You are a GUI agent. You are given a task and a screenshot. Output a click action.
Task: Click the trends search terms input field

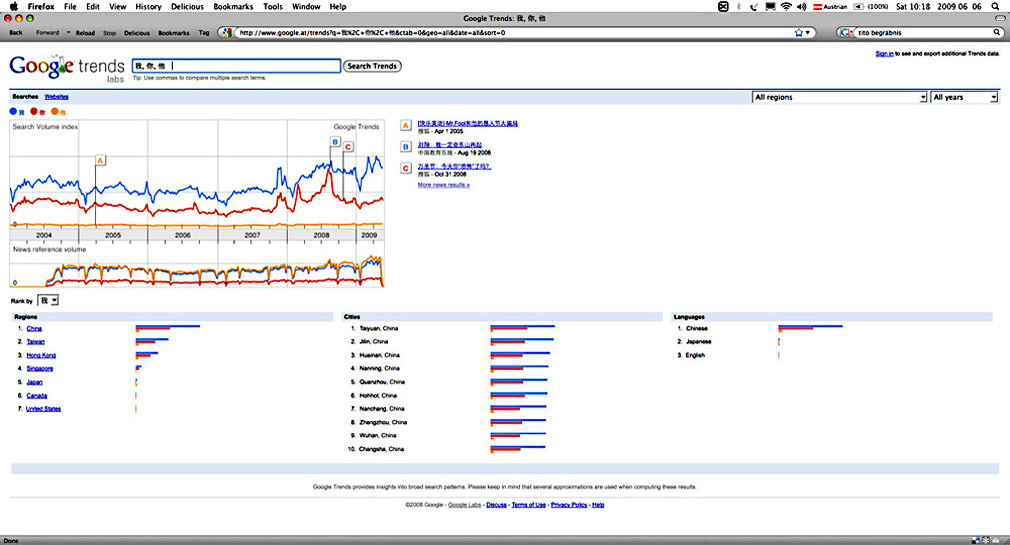[236, 66]
